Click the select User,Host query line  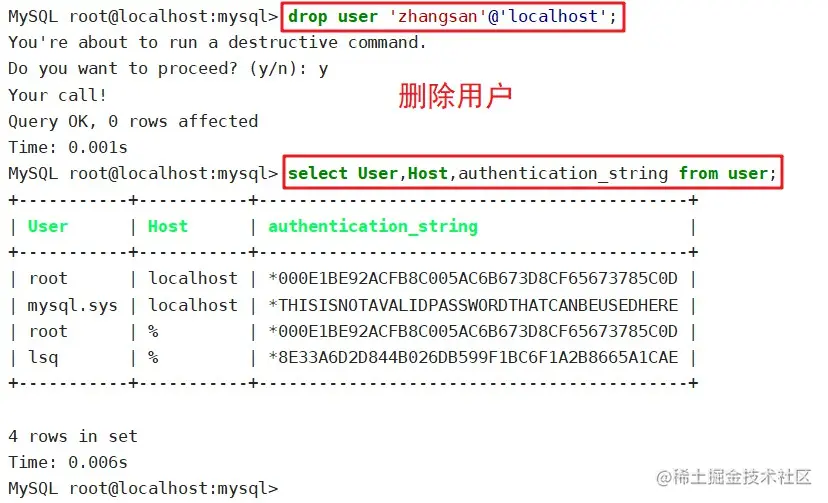tap(532, 173)
